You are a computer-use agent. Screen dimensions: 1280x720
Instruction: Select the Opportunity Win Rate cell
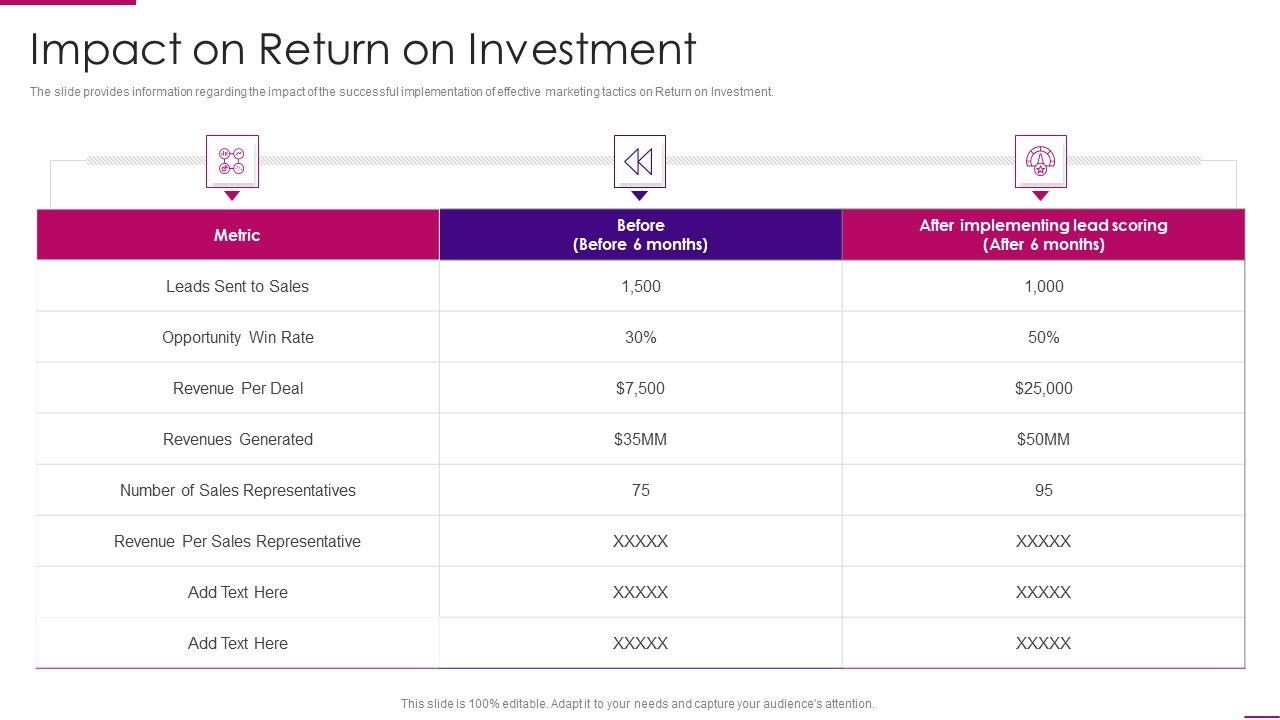pos(237,337)
